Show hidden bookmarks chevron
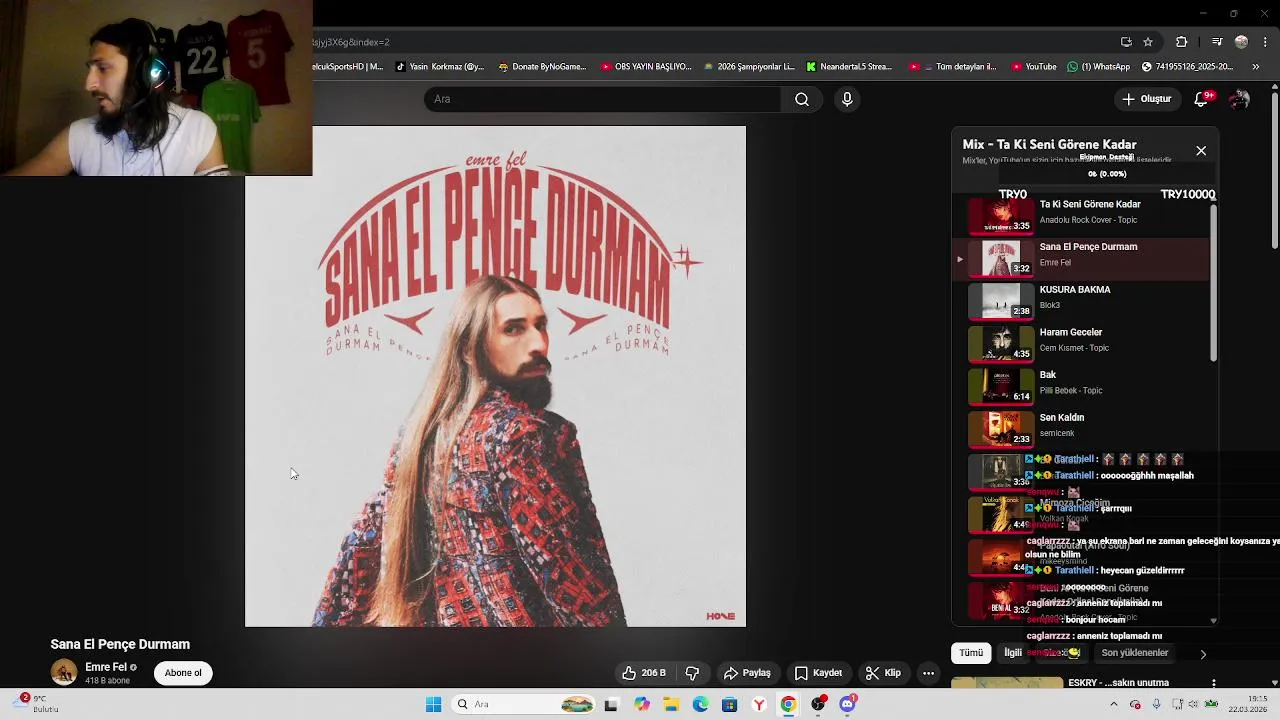This screenshot has width=1280, height=720. click(1256, 67)
